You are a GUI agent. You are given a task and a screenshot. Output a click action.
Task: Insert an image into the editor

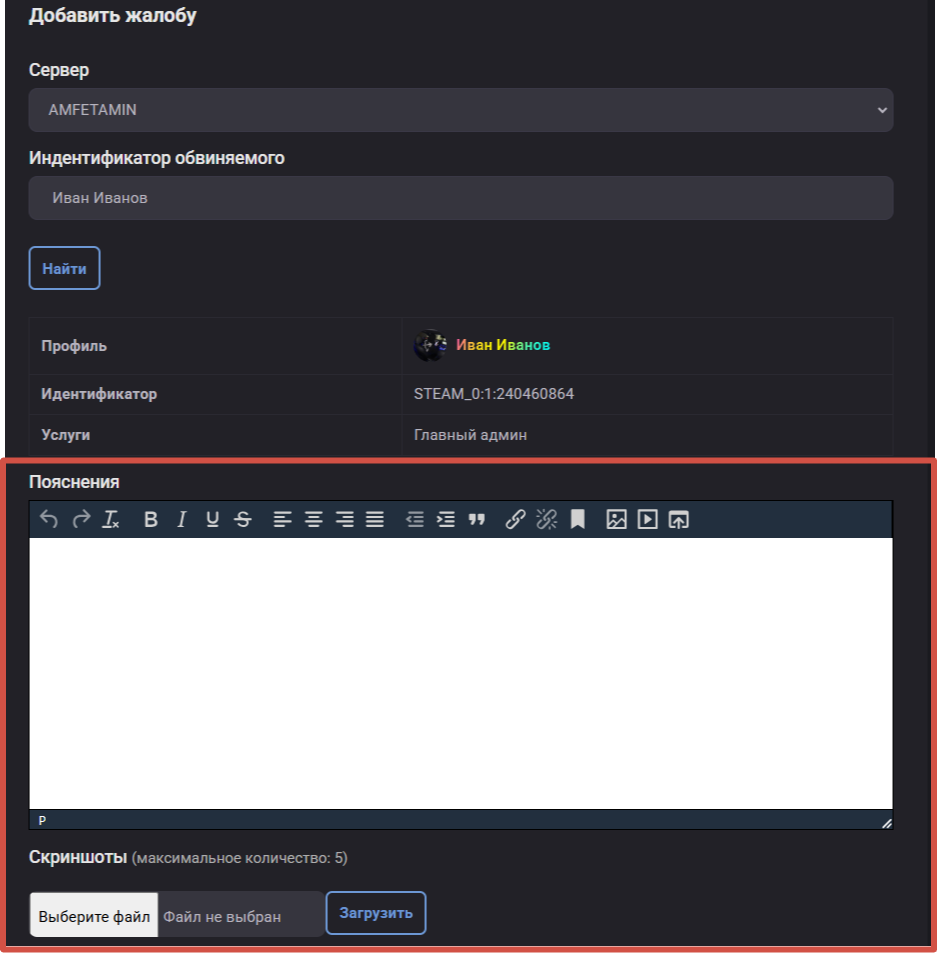(x=616, y=520)
